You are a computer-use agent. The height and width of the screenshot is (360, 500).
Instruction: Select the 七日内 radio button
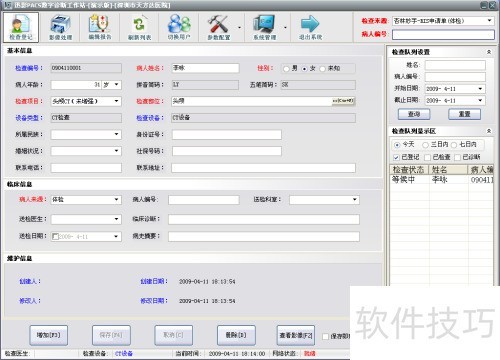click(454, 145)
